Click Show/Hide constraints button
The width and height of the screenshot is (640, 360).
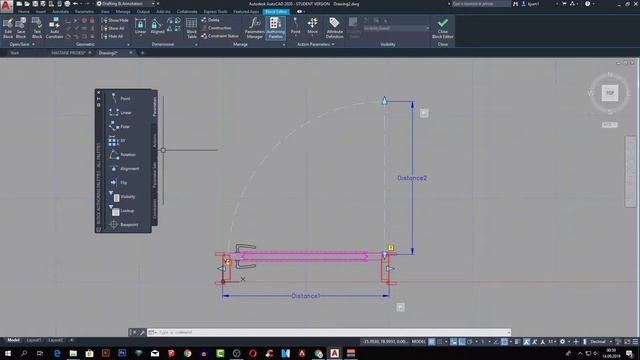[115, 20]
